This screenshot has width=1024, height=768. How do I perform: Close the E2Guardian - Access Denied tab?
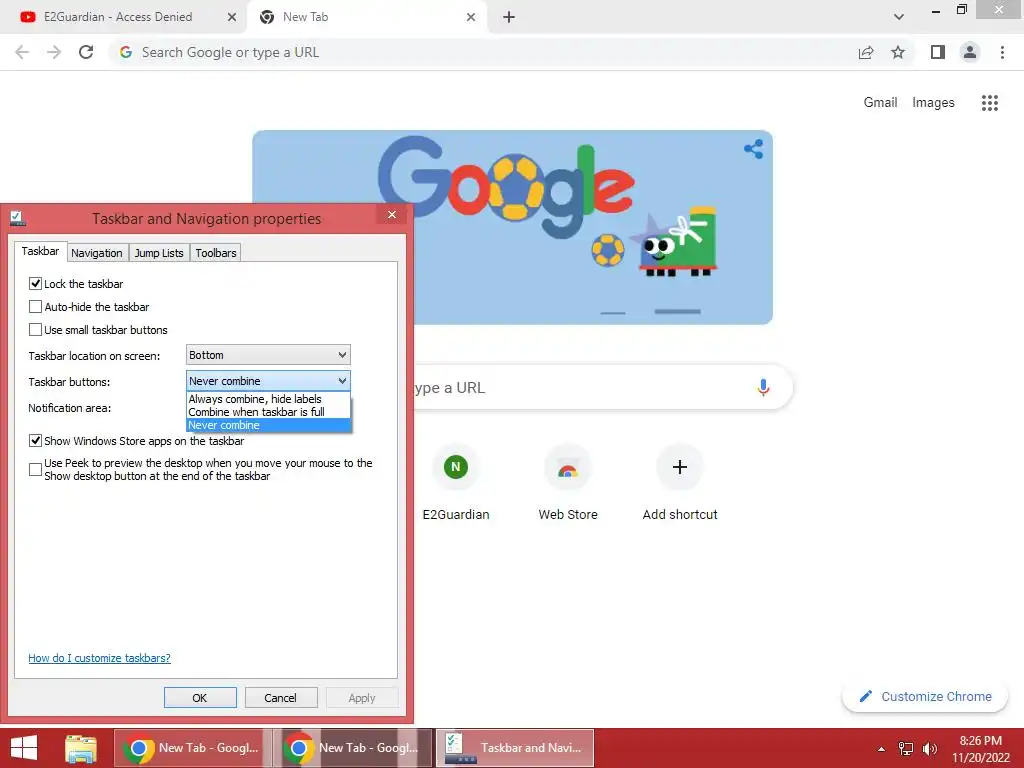coord(232,17)
